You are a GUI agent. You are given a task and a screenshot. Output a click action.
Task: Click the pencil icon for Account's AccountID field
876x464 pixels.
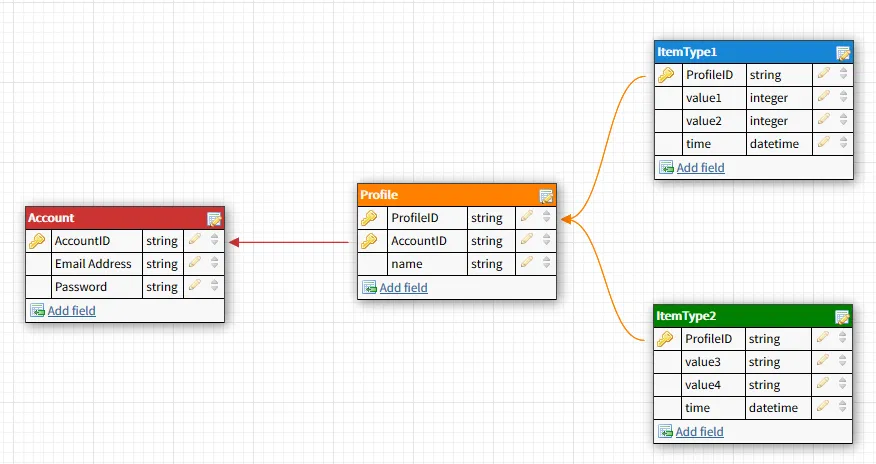coord(194,240)
